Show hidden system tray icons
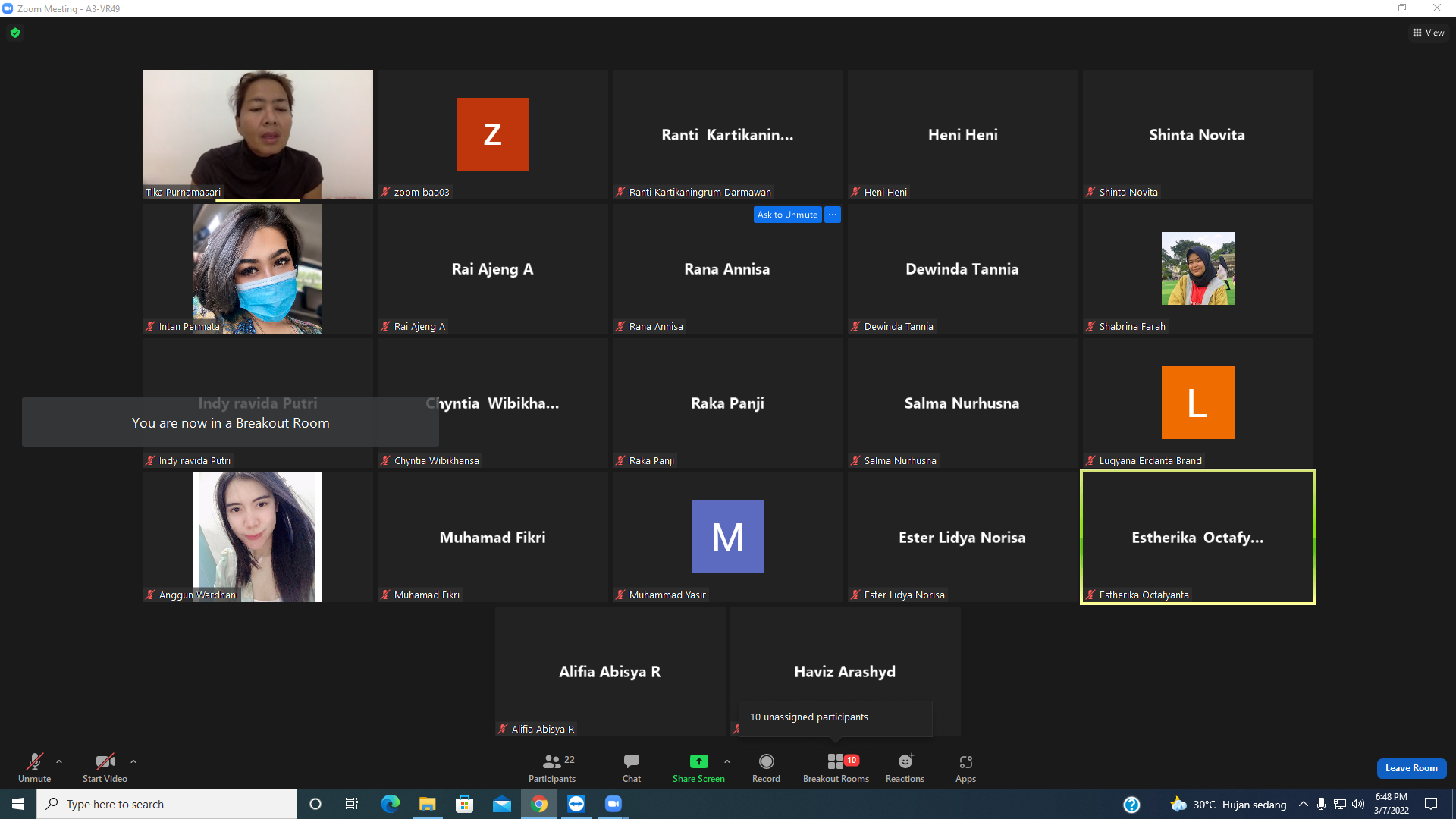Screen dimensions: 1456x819 [x=1303, y=804]
